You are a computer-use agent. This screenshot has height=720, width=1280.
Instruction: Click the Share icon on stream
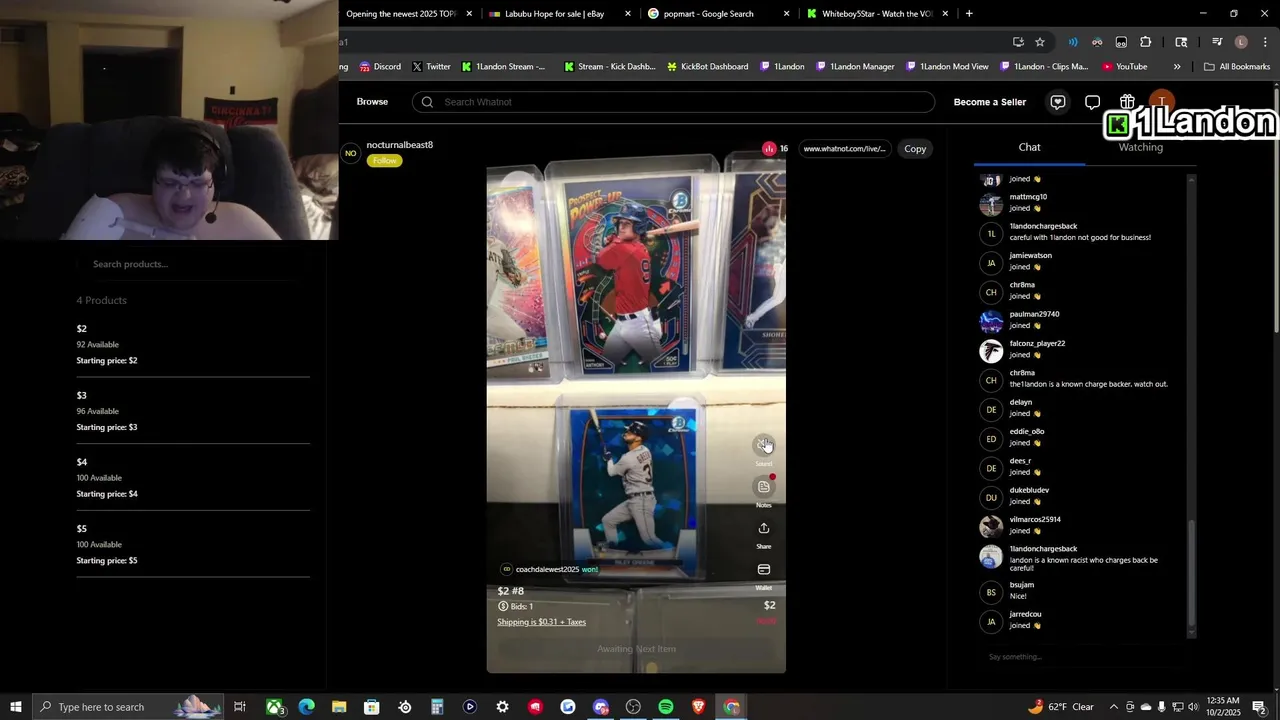pos(764,529)
